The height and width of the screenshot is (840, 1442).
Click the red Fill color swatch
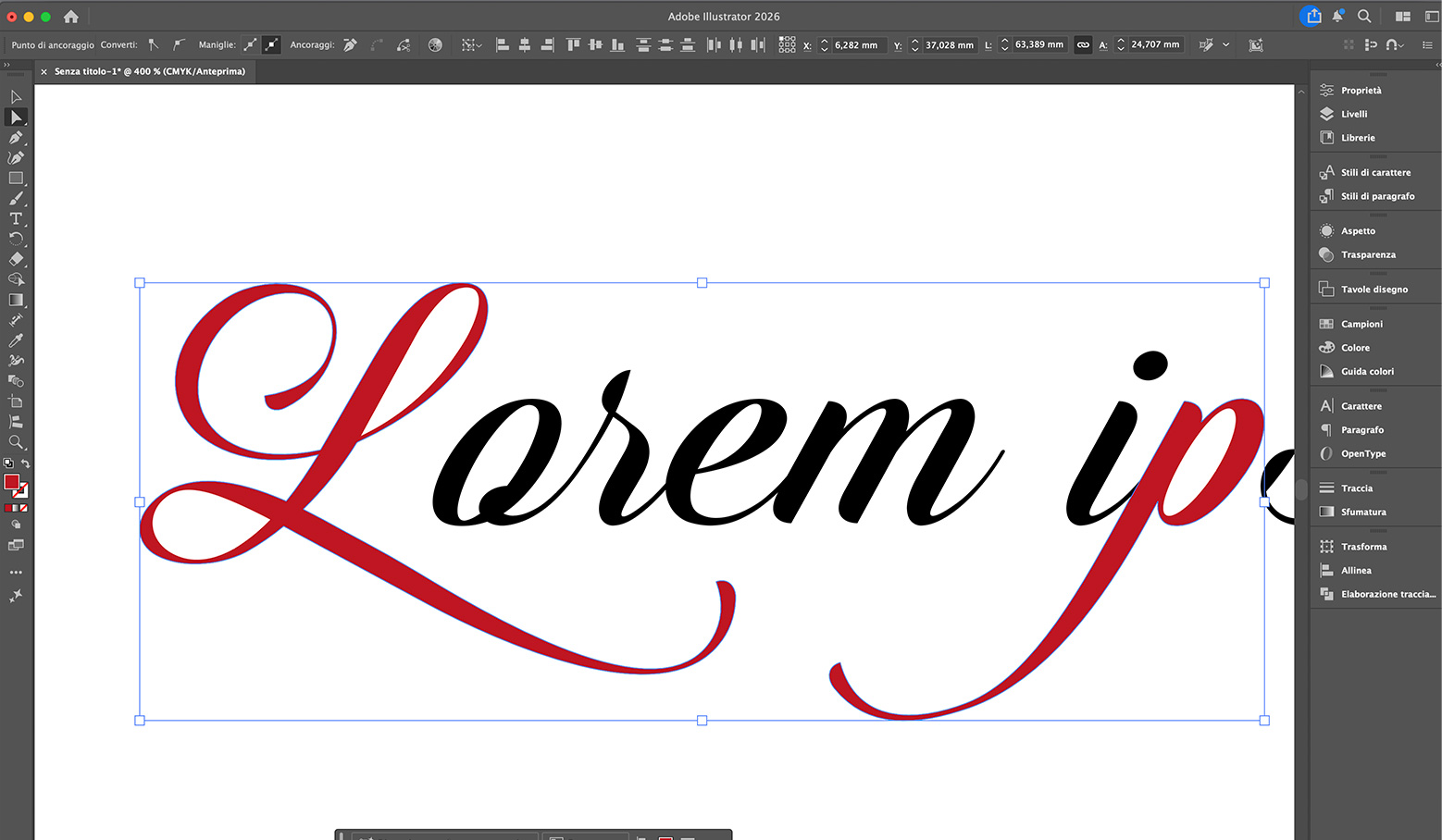click(x=11, y=482)
